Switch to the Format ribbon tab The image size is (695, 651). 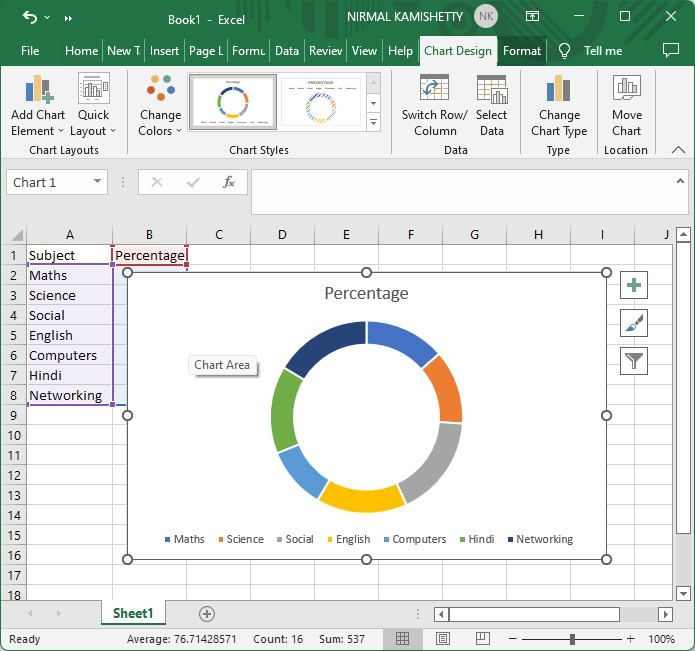(522, 51)
